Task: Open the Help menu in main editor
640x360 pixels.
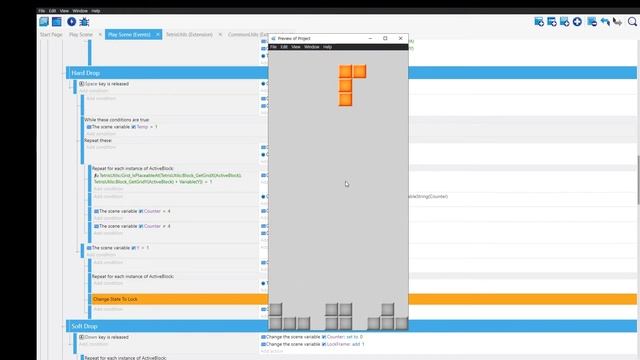Action: pyautogui.click(x=96, y=11)
